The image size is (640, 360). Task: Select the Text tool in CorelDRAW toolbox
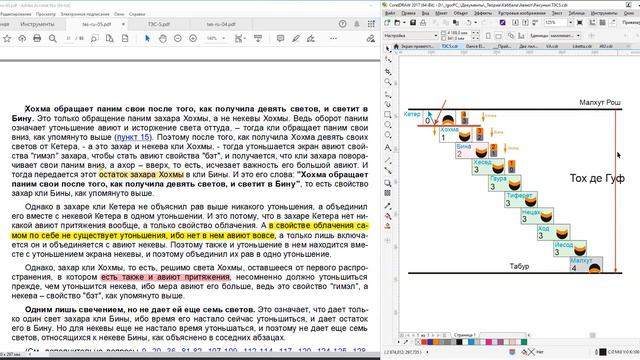(388, 147)
